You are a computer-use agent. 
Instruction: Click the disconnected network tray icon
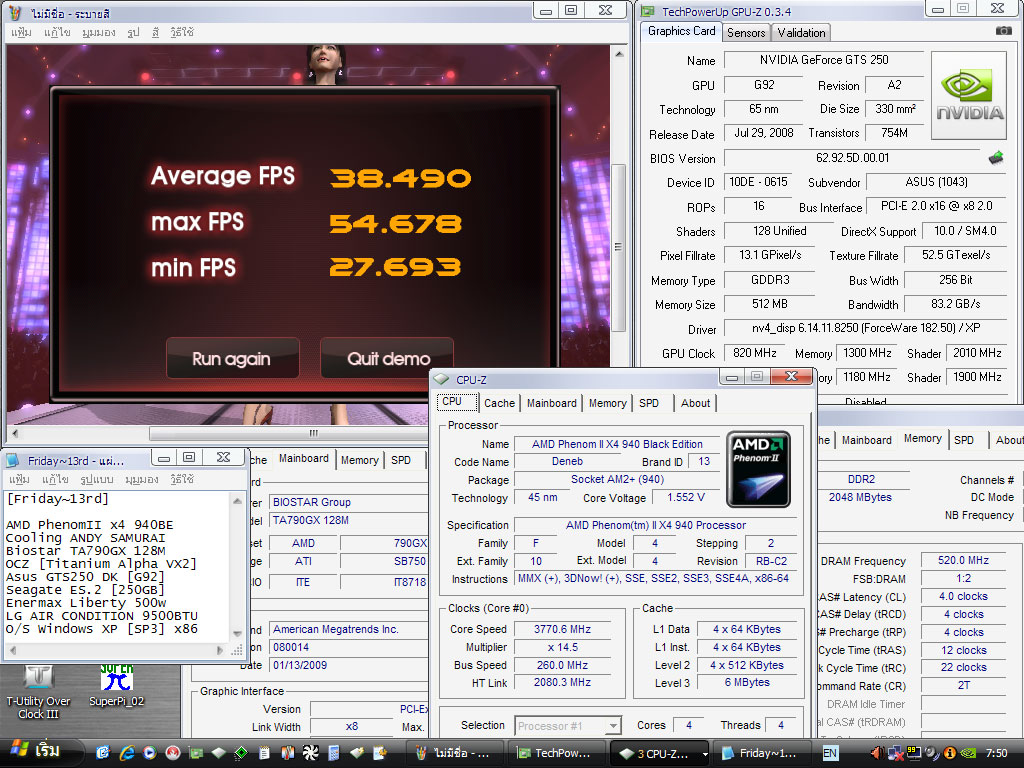pyautogui.click(x=896, y=753)
